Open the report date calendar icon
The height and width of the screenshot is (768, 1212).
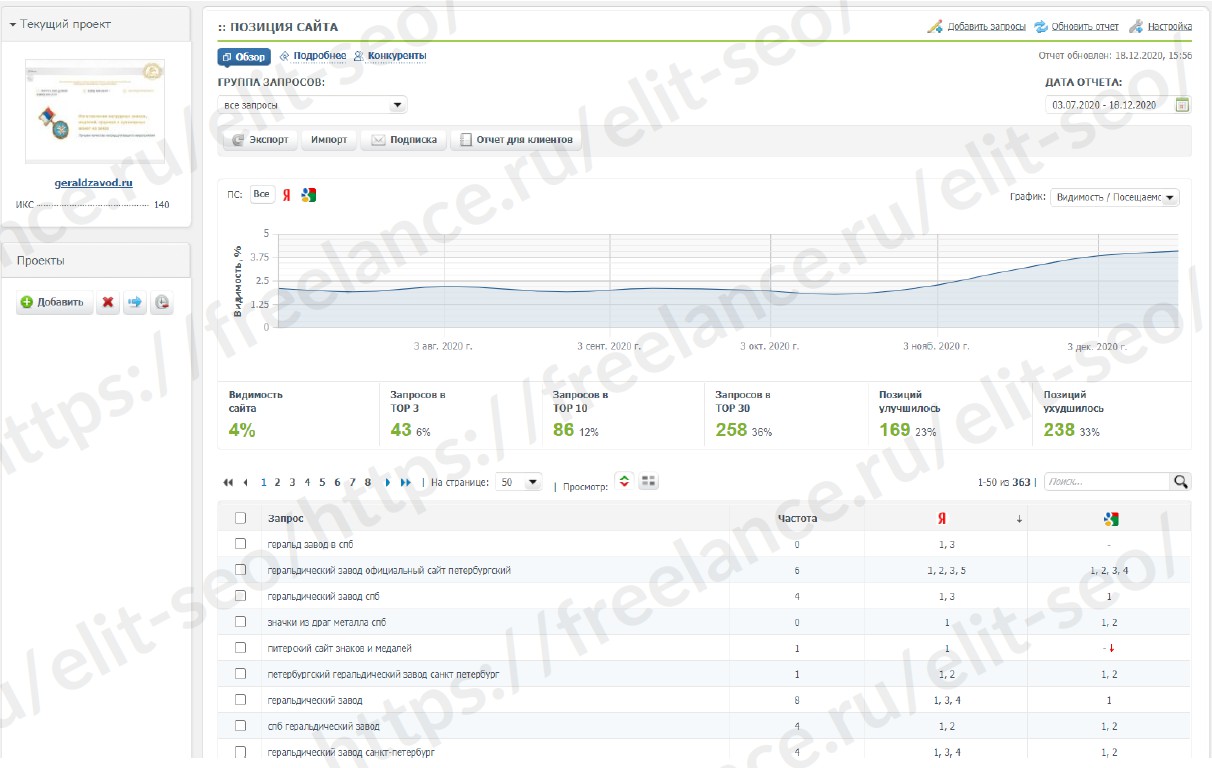[1182, 105]
